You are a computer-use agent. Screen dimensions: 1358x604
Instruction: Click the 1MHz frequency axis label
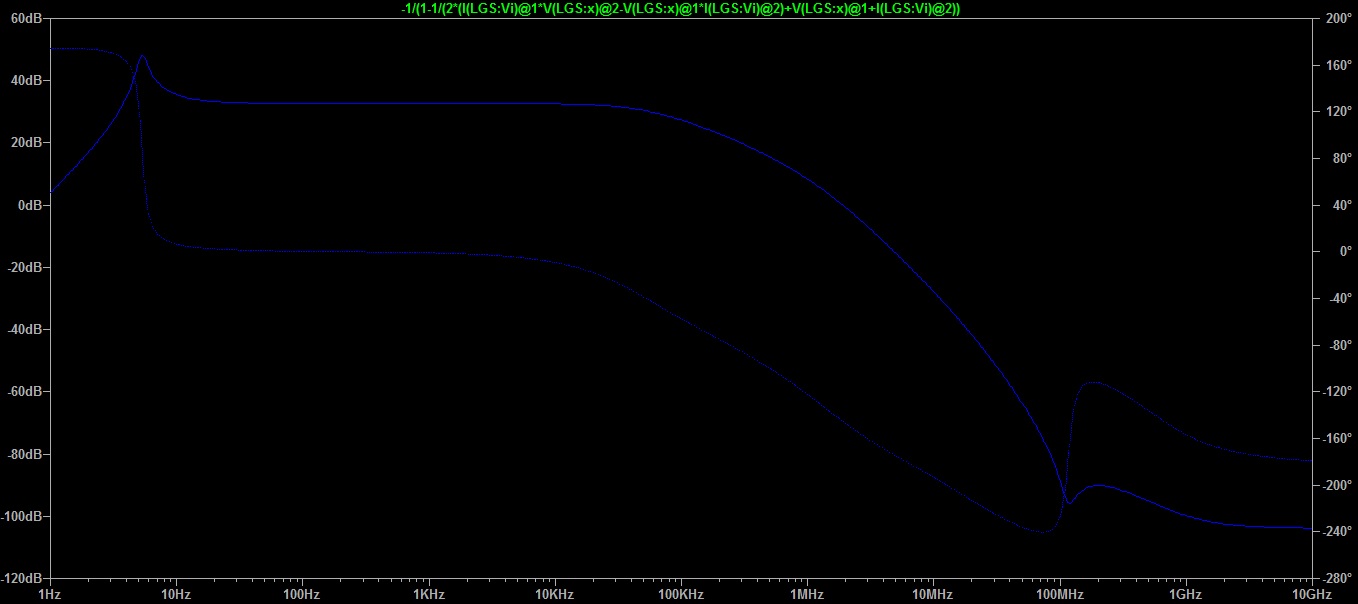(x=806, y=594)
